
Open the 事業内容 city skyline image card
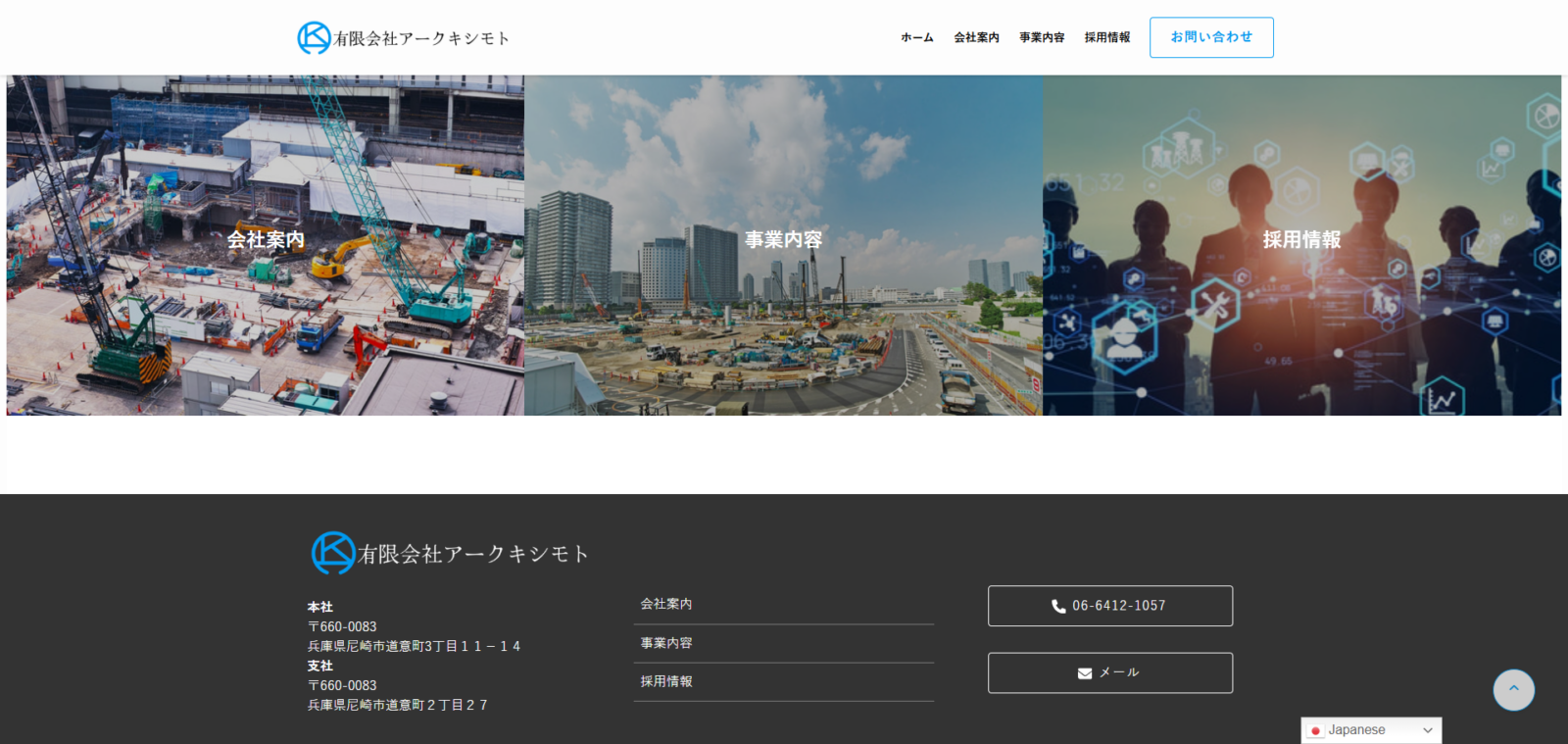coord(783,245)
